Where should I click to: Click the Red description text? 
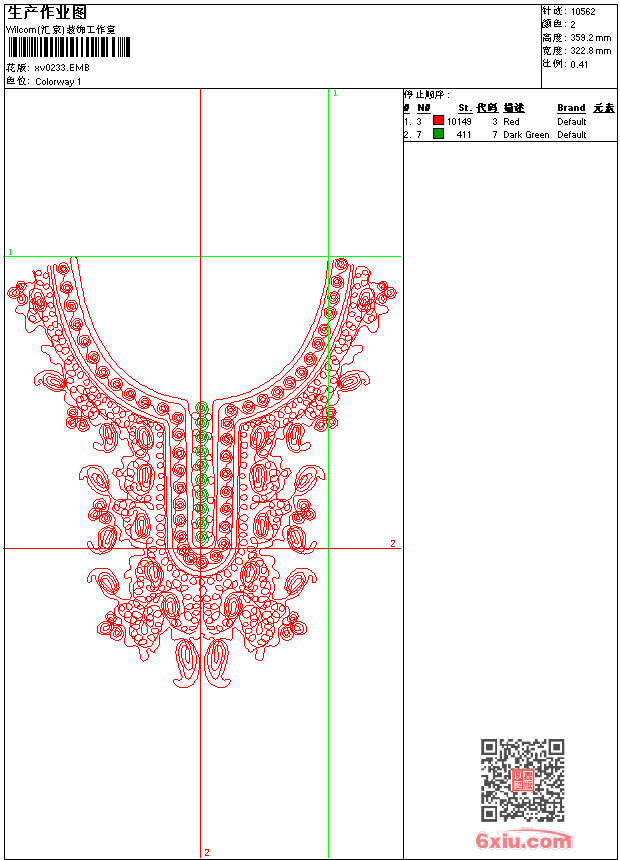[511, 122]
